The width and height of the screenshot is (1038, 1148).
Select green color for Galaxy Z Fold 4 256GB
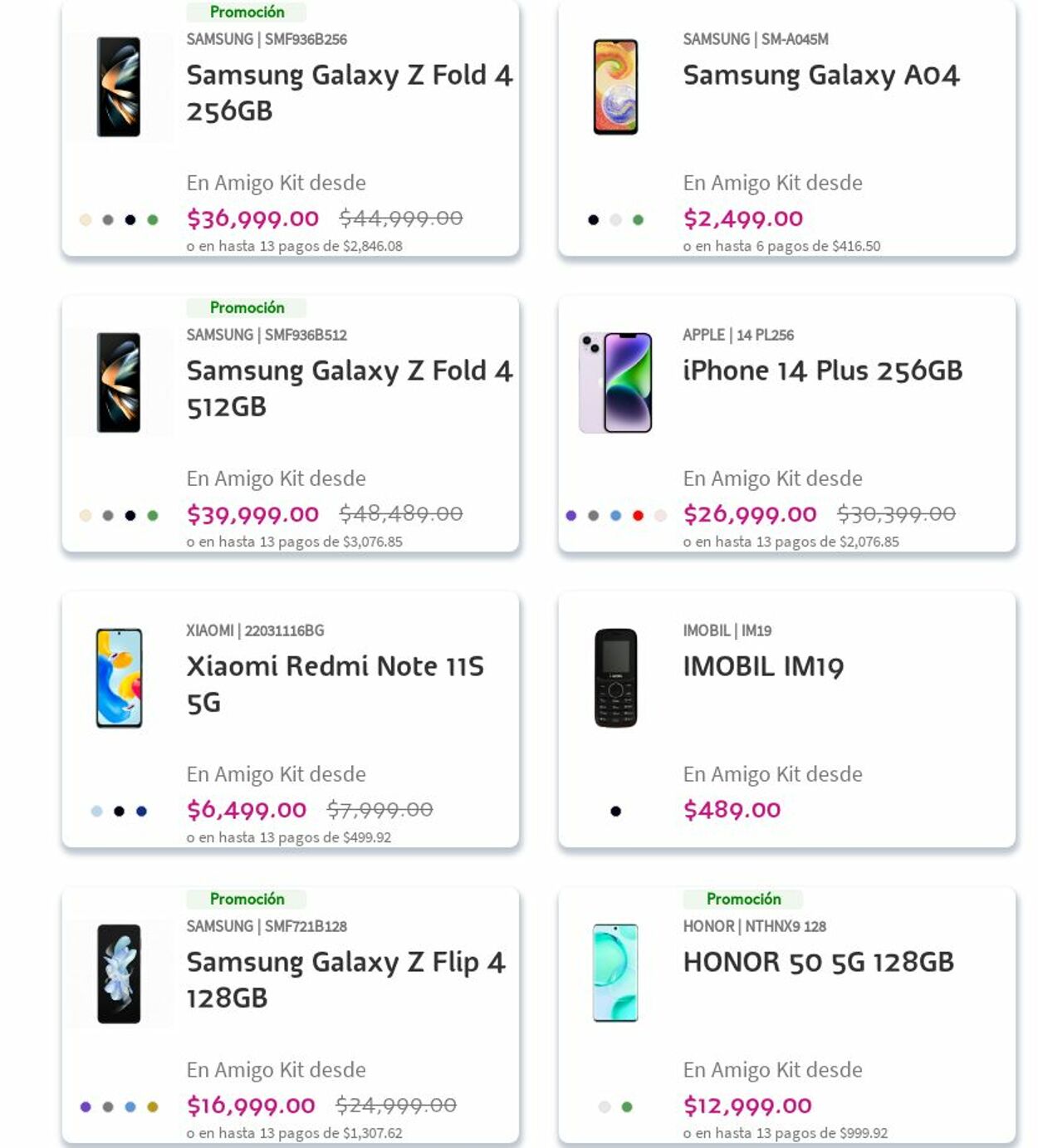click(x=153, y=220)
